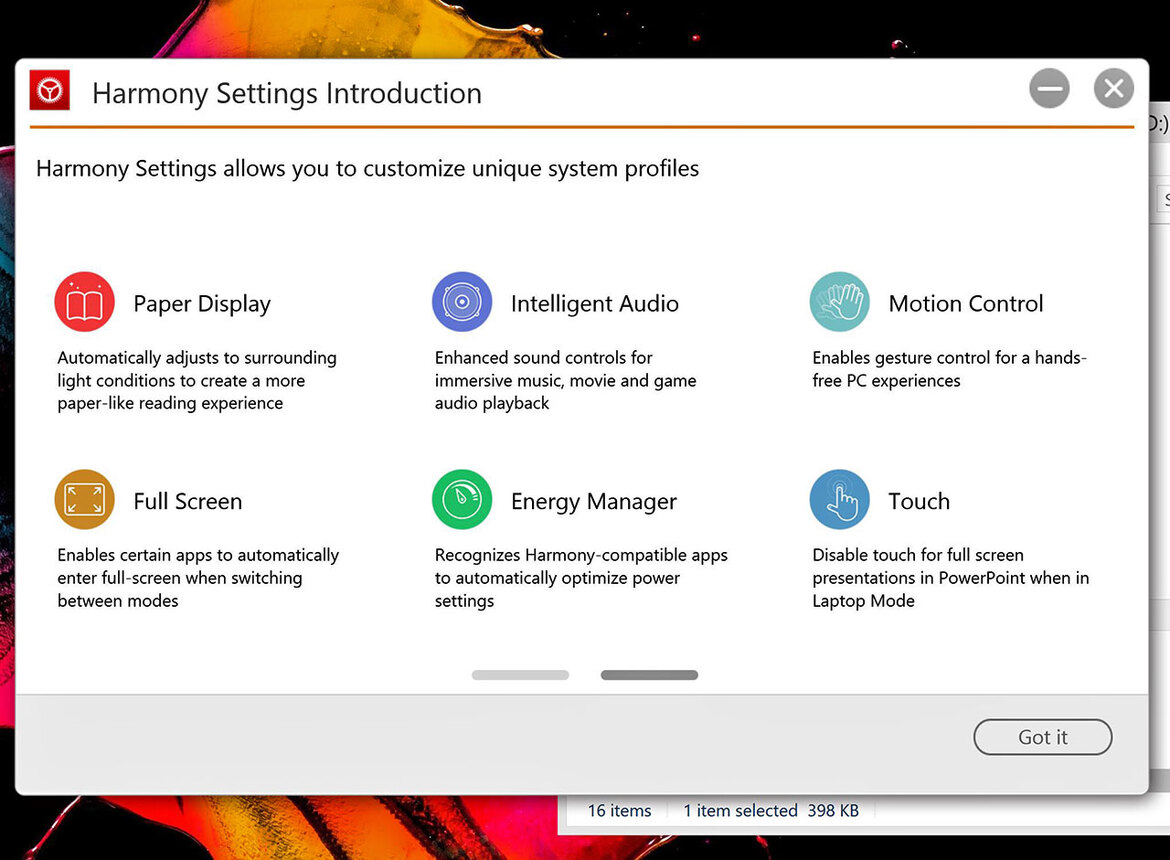1170x860 pixels.
Task: Click the description "Enables gesture control for a hands-free"
Action: [949, 369]
